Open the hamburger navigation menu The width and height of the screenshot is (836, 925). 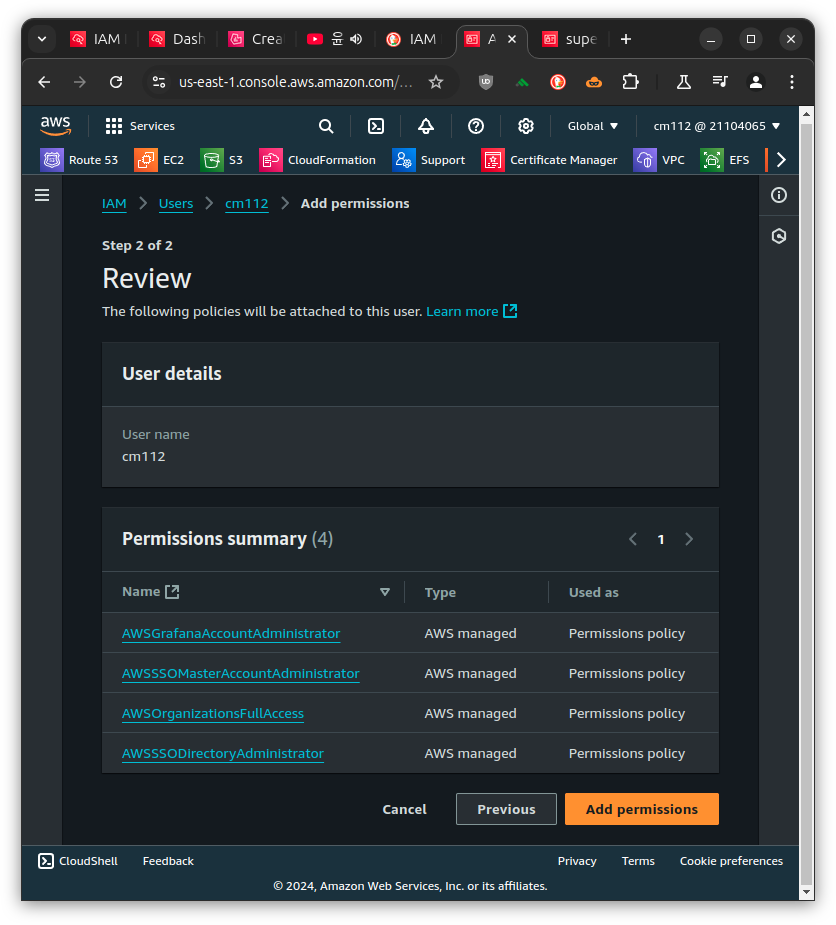pyautogui.click(x=42, y=195)
